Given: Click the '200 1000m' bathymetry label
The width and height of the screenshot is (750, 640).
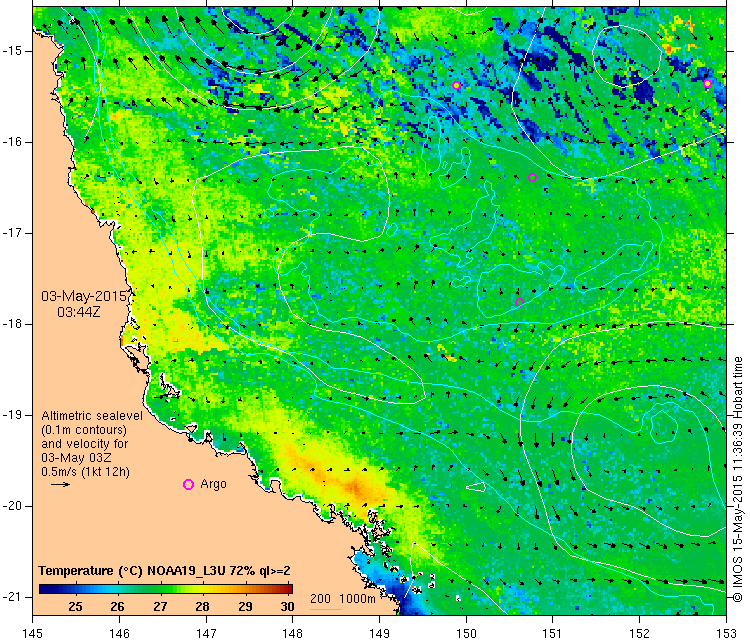Looking at the screenshot, I should (342, 598).
